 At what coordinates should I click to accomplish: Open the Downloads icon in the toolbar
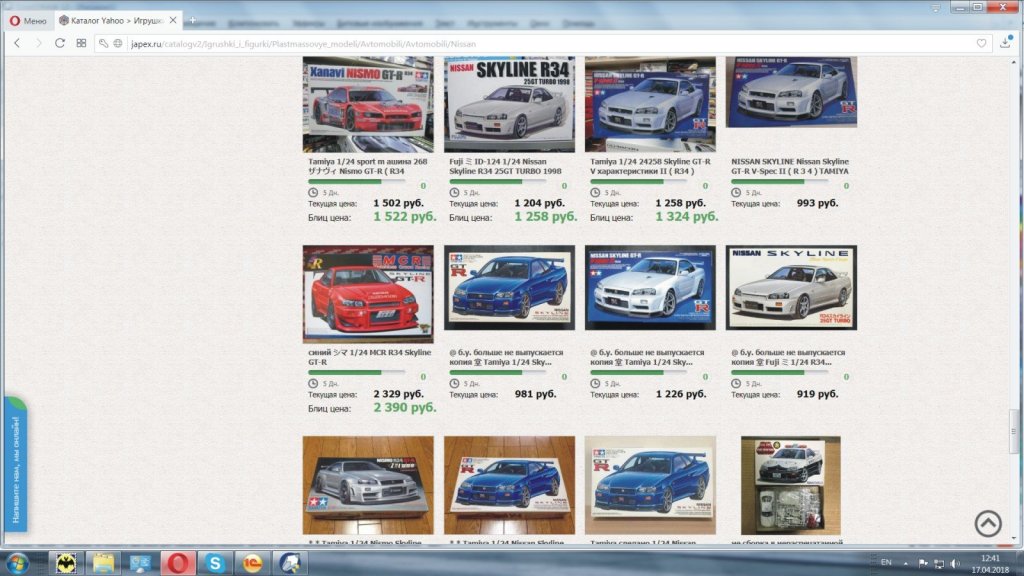(x=1006, y=43)
